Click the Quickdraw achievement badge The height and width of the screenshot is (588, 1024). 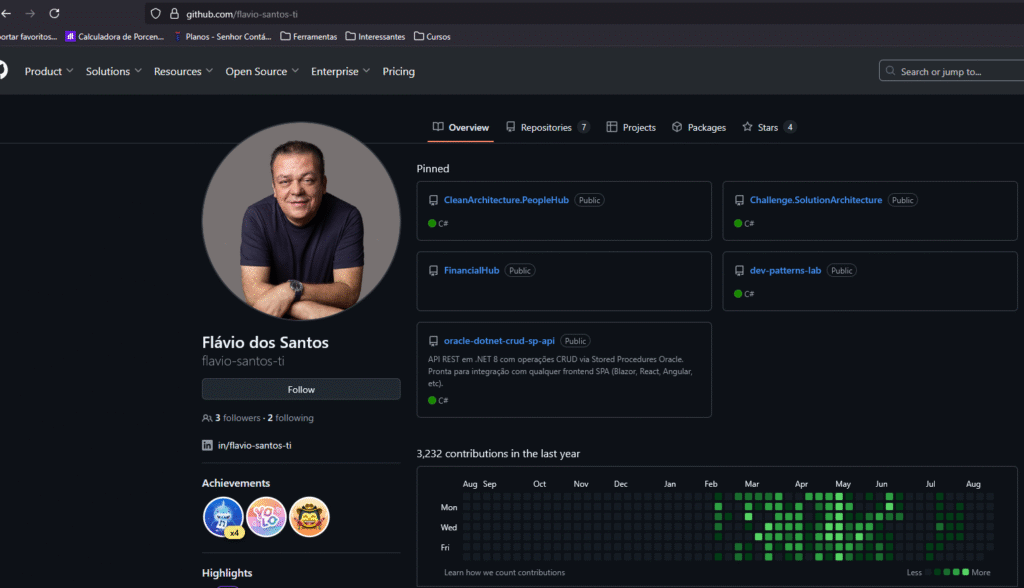(309, 516)
